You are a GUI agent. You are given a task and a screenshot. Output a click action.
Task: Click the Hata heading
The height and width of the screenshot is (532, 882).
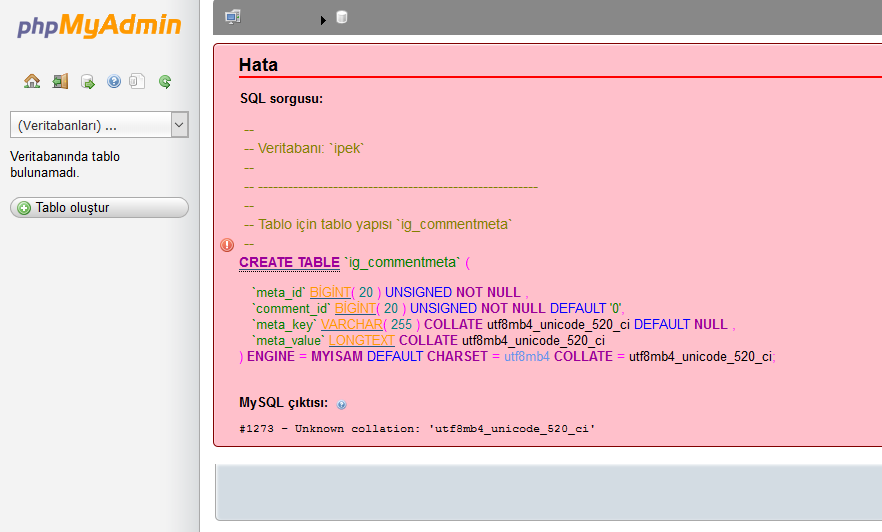click(x=258, y=65)
